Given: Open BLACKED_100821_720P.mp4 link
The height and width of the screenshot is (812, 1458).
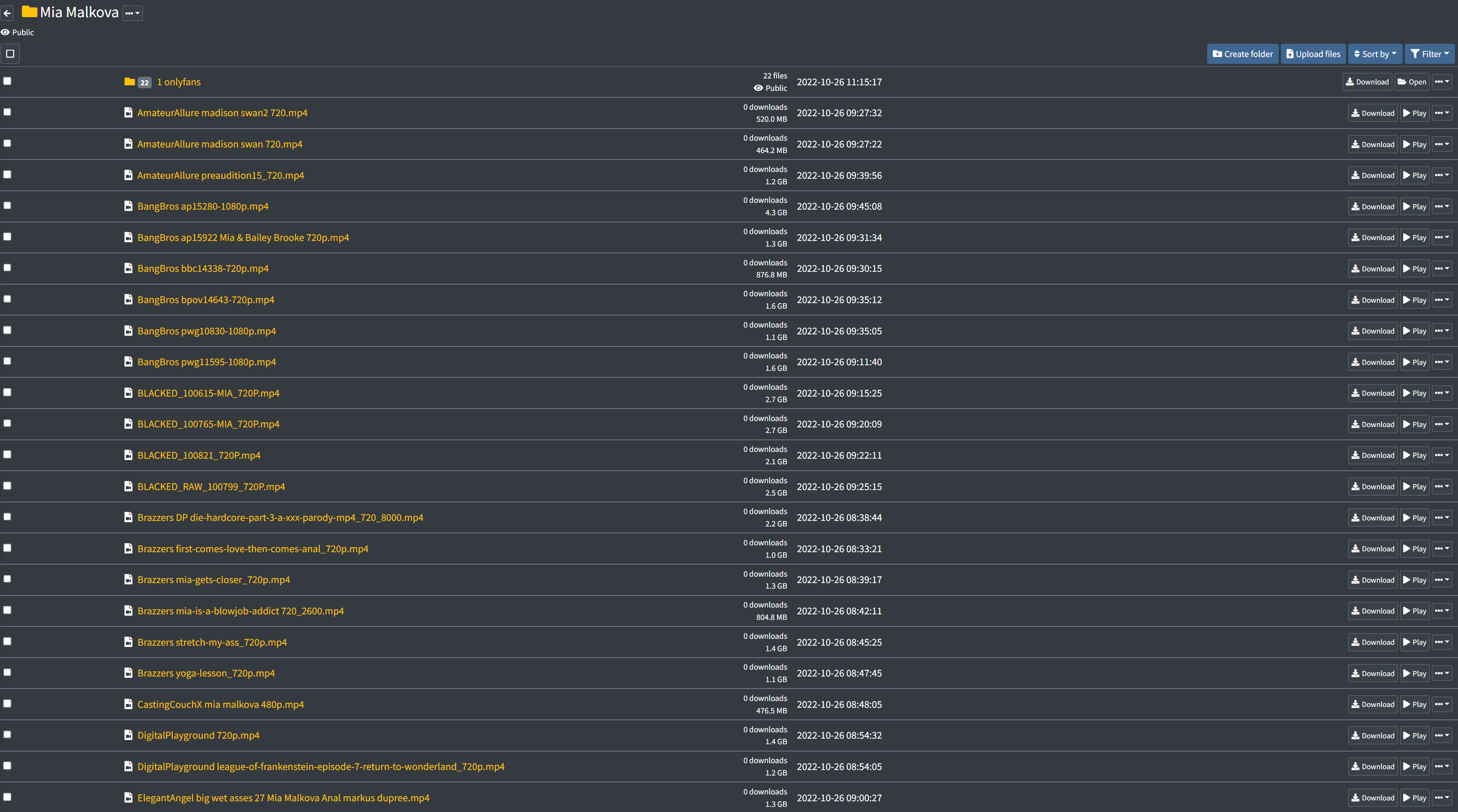Looking at the screenshot, I should point(199,455).
